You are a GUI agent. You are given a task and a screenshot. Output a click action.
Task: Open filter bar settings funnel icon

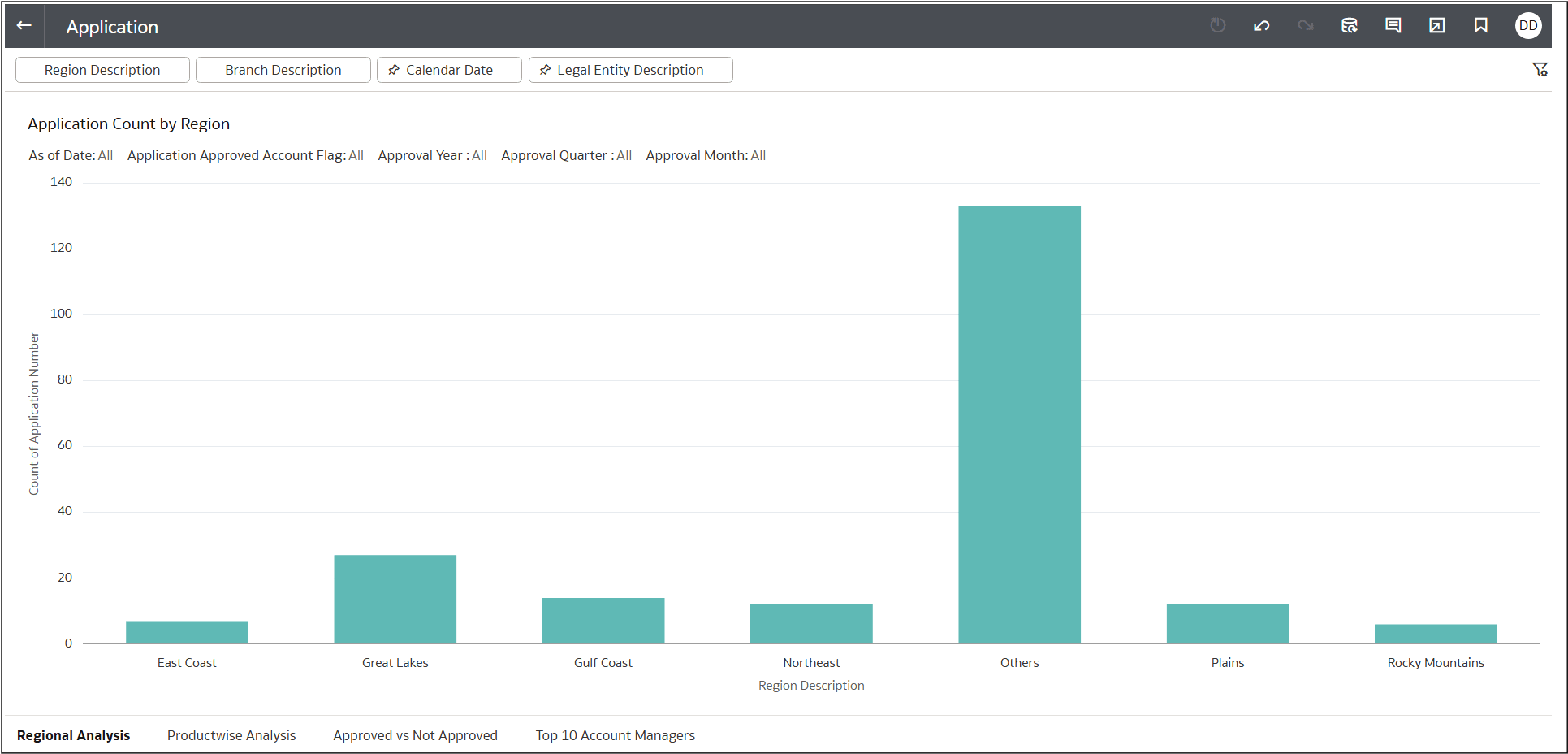click(1540, 70)
